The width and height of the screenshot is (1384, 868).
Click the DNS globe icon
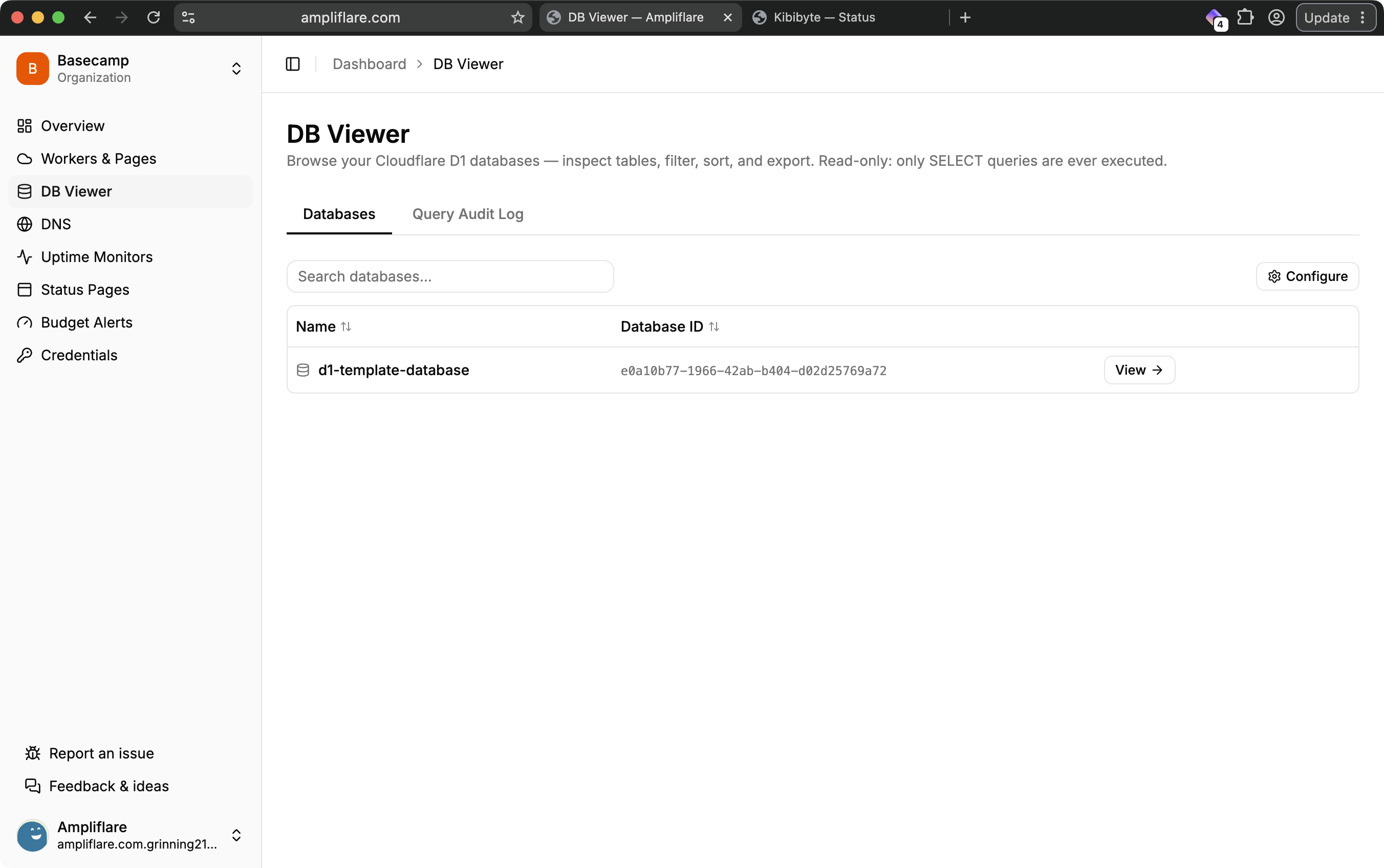coord(24,224)
